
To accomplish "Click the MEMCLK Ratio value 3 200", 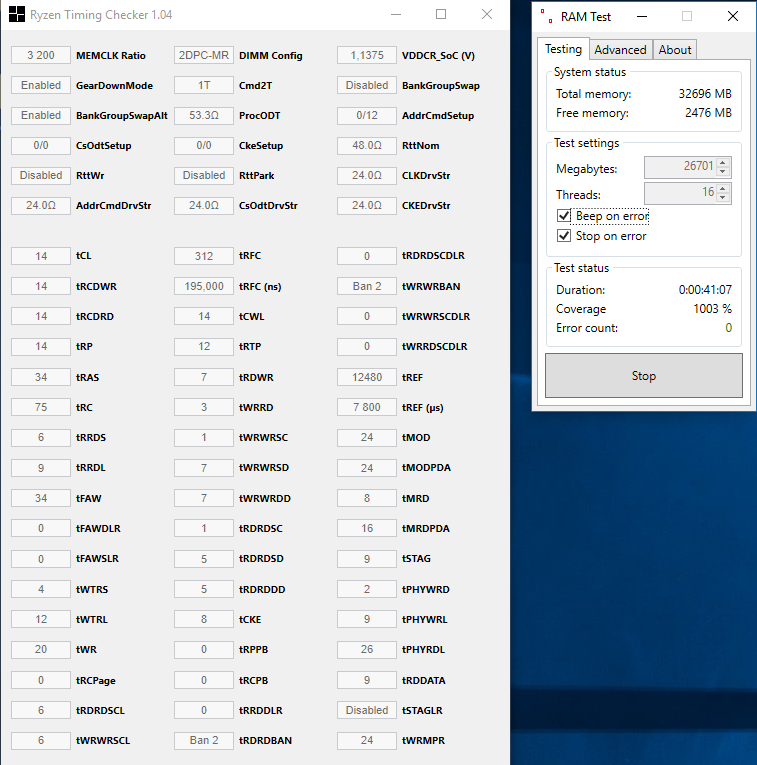I will pos(41,55).
